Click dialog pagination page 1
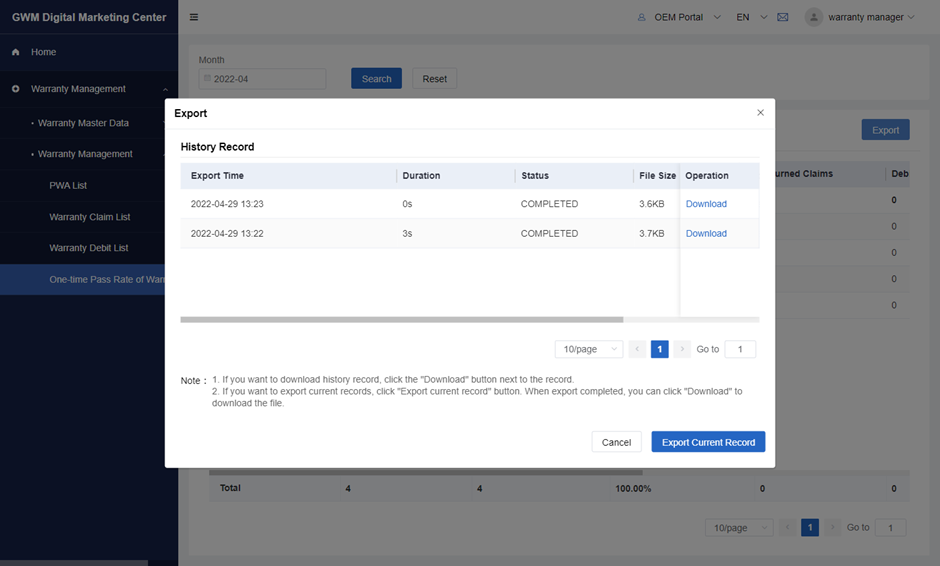This screenshot has width=940, height=566. [x=659, y=349]
